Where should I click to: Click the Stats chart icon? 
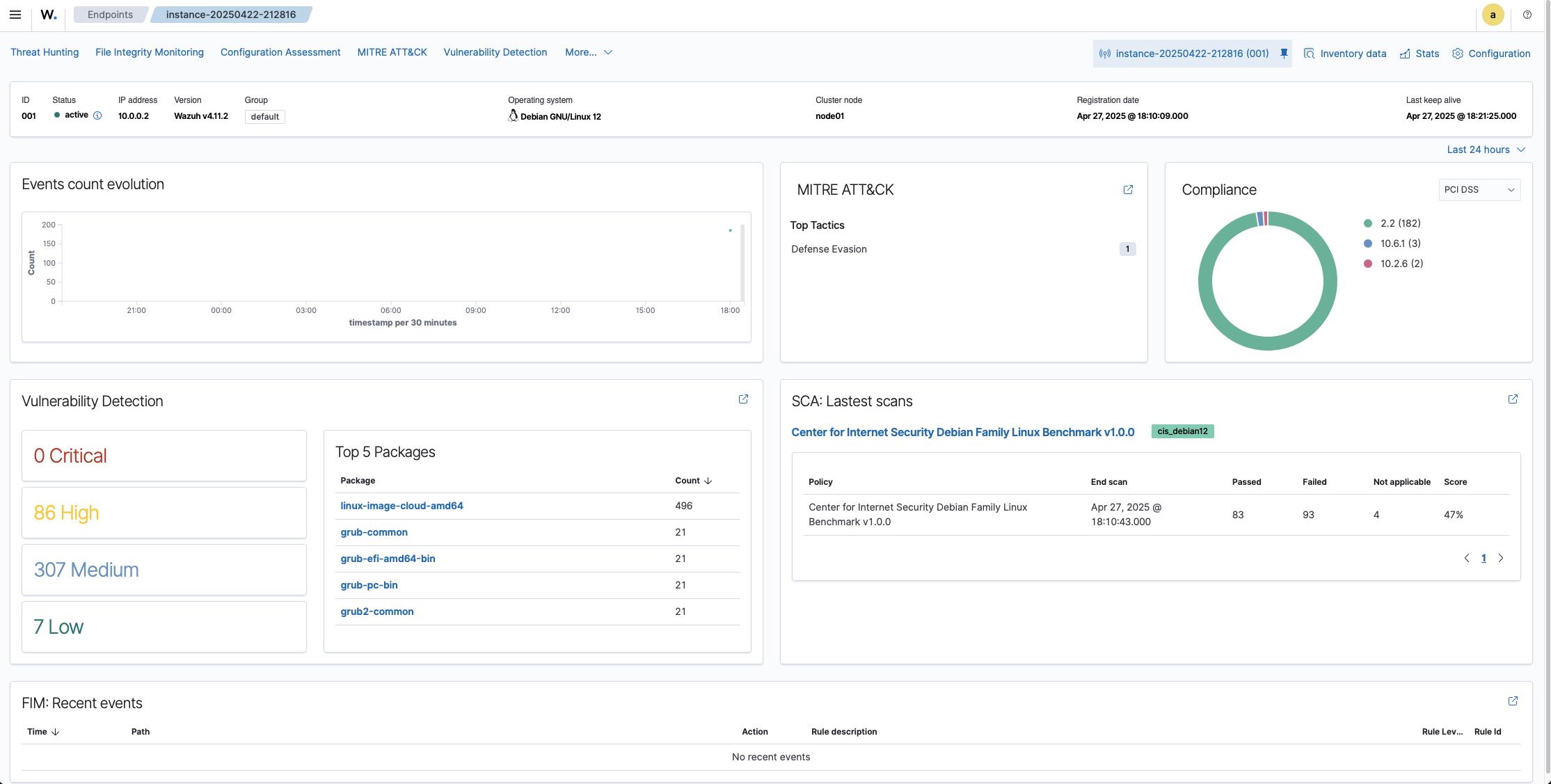tap(1405, 54)
